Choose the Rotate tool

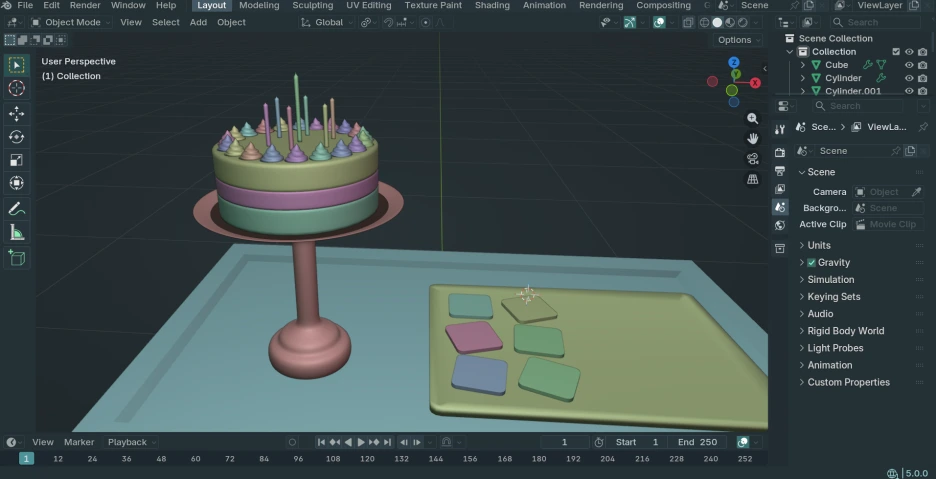click(17, 137)
